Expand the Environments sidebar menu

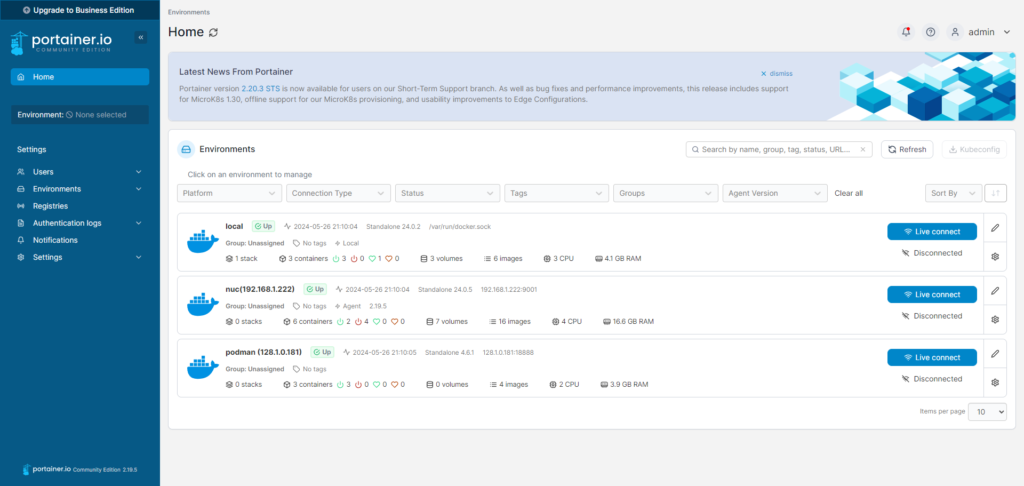point(80,189)
